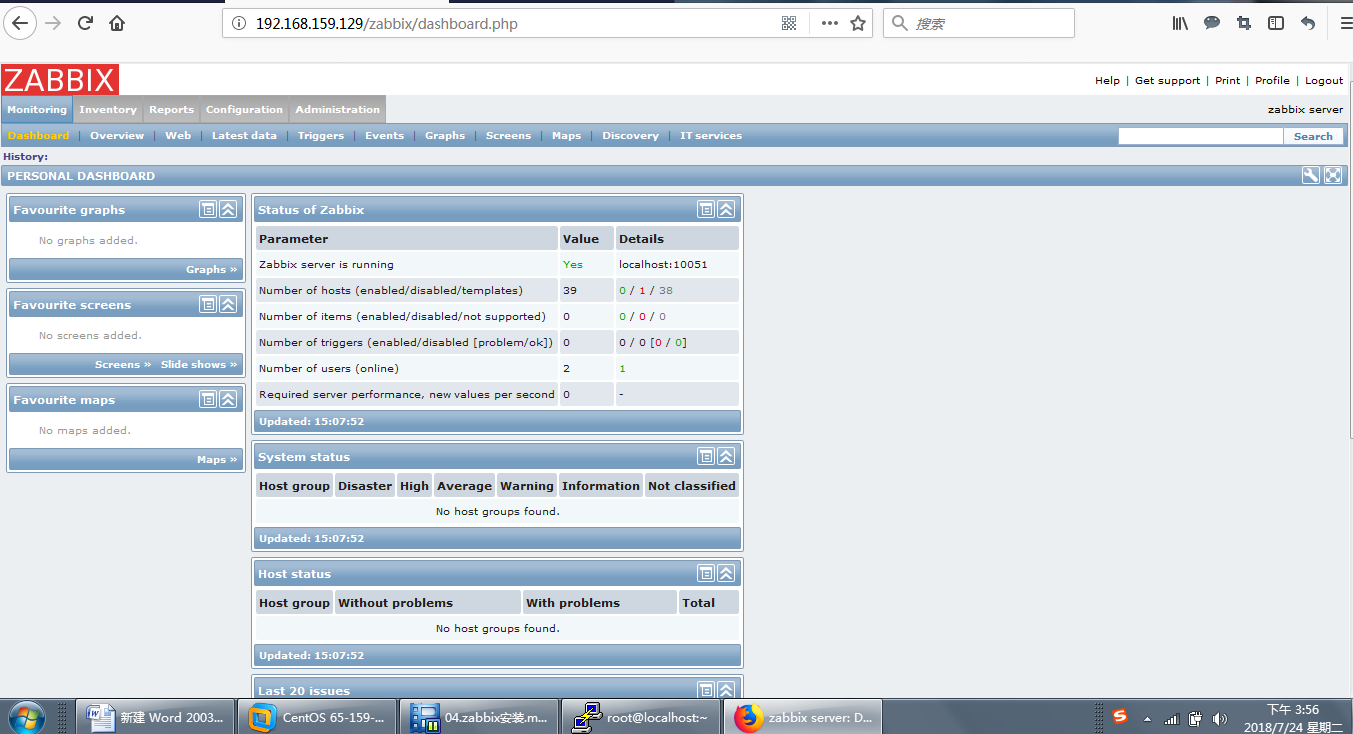This screenshot has width=1353, height=734.
Task: Collapse the Favourite graphs widget
Action: point(228,210)
